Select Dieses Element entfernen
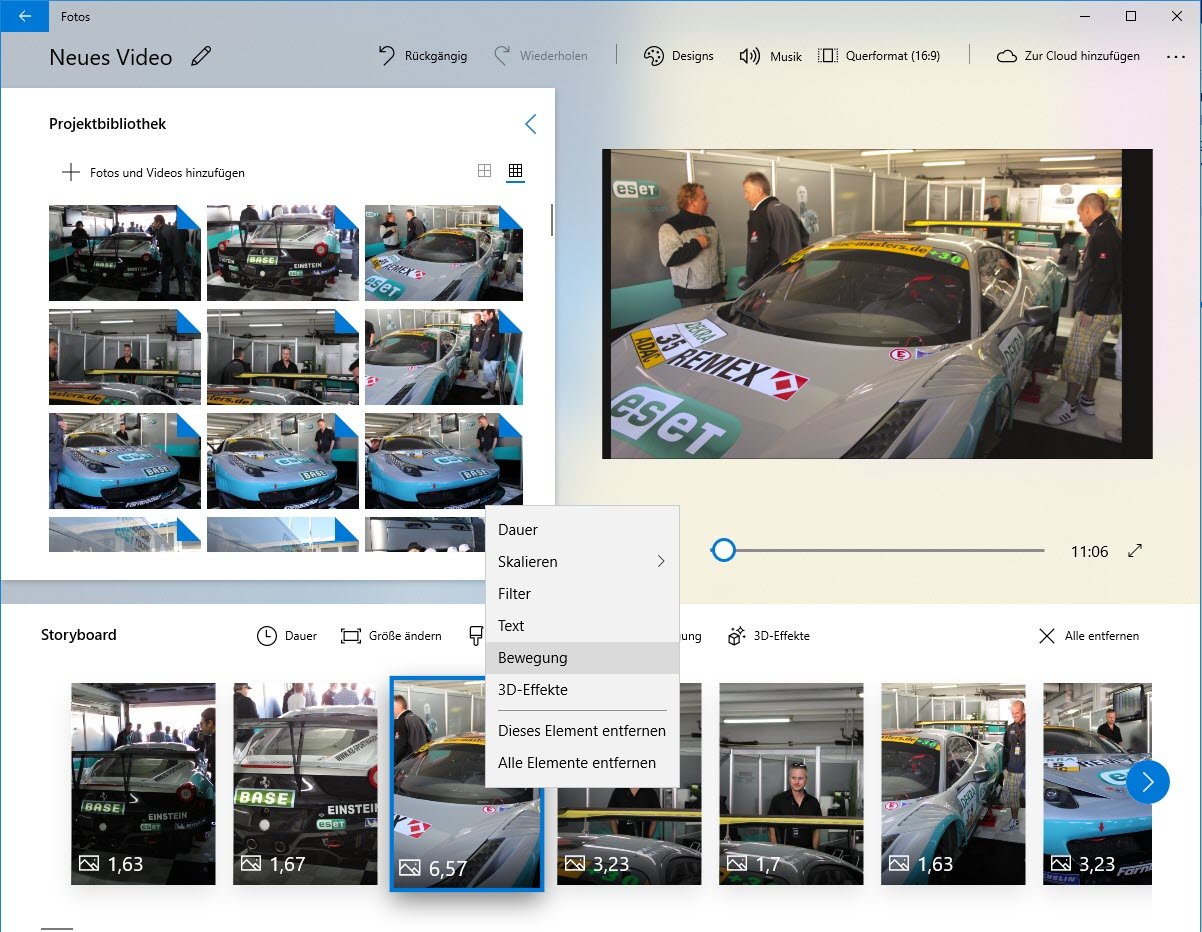The width and height of the screenshot is (1202, 932). [x=582, y=731]
